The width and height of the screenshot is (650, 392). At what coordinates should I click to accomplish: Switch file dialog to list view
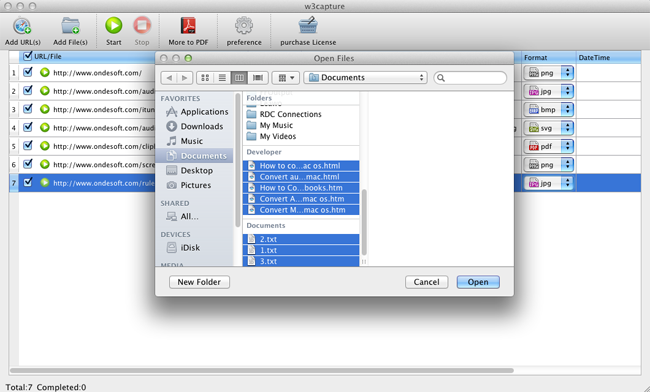222,77
